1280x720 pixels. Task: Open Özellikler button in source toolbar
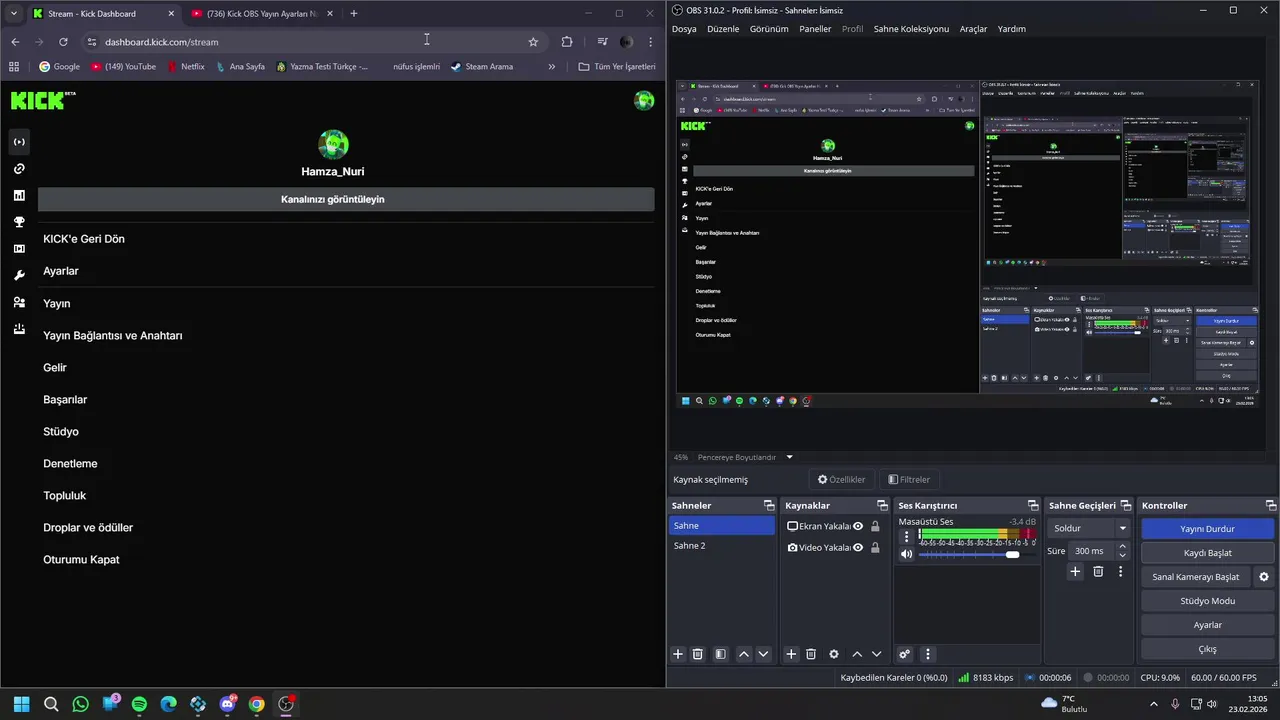[x=841, y=480]
